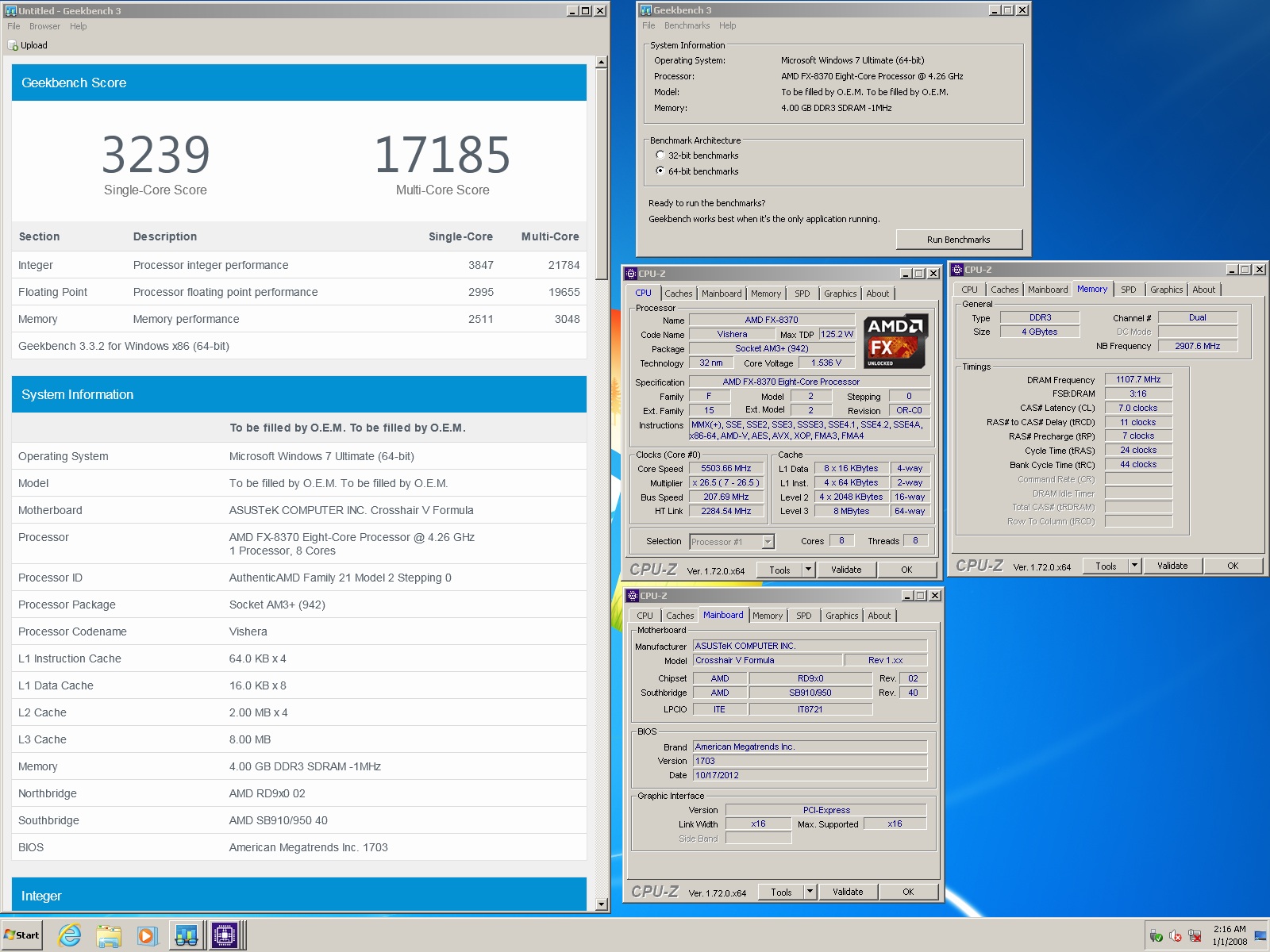Click the Geekbench 3 dialog title icon
The height and width of the screenshot is (952, 1270).
click(x=646, y=10)
